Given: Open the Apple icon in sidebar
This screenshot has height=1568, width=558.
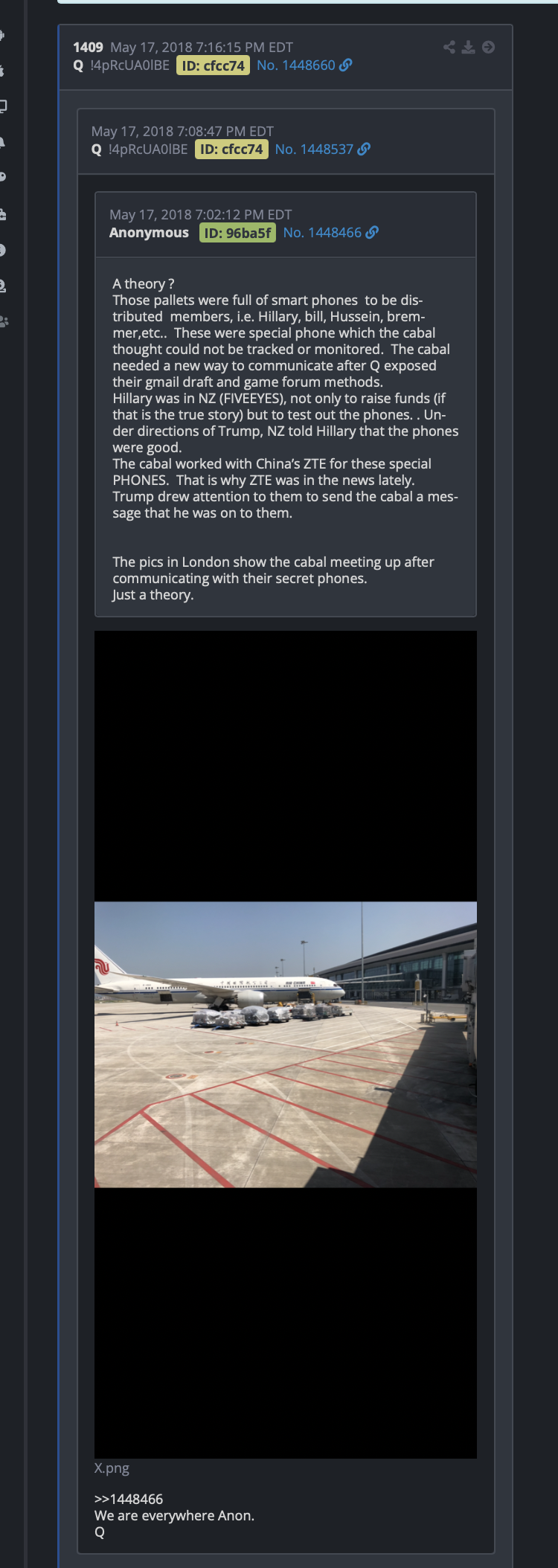Looking at the screenshot, I should pos(2,71).
